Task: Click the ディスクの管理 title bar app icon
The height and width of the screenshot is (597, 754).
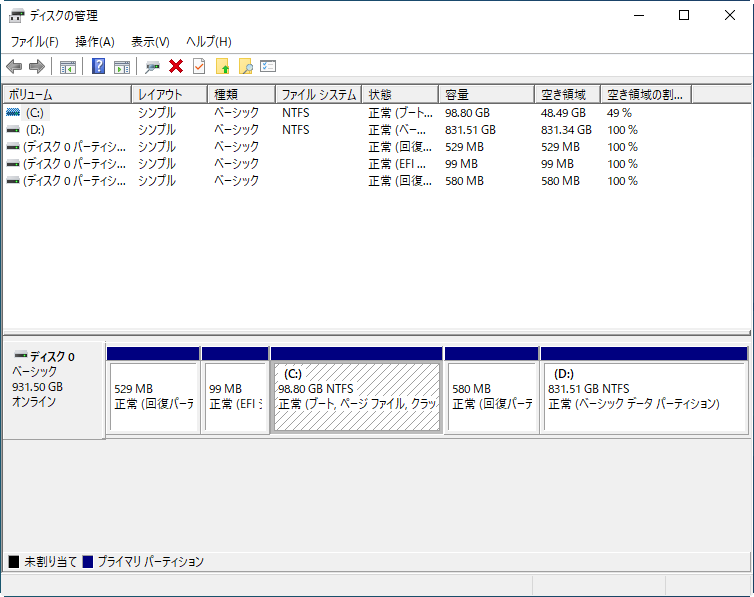Action: click(16, 16)
